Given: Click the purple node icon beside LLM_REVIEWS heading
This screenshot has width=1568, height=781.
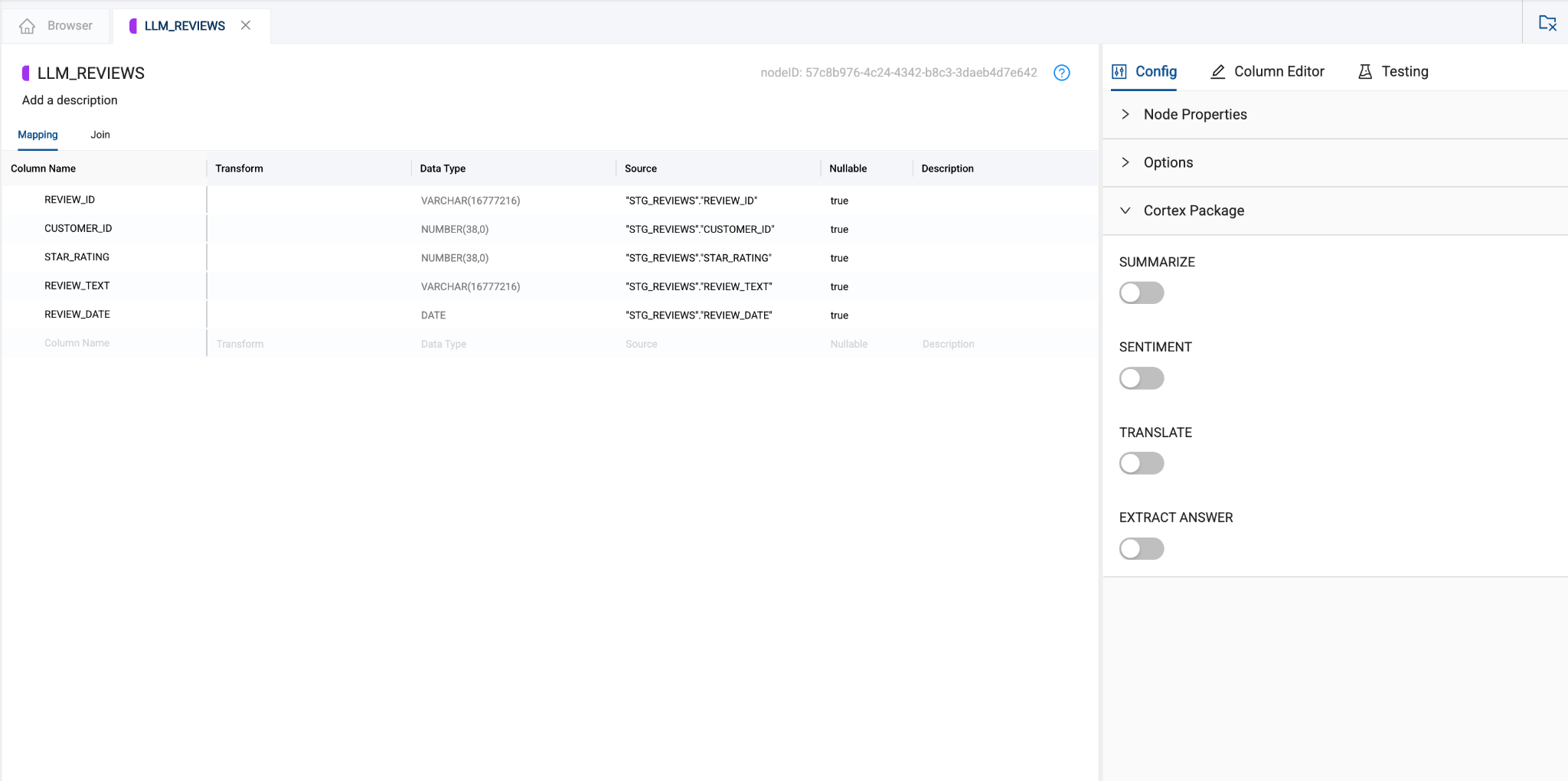Looking at the screenshot, I should click(x=25, y=73).
